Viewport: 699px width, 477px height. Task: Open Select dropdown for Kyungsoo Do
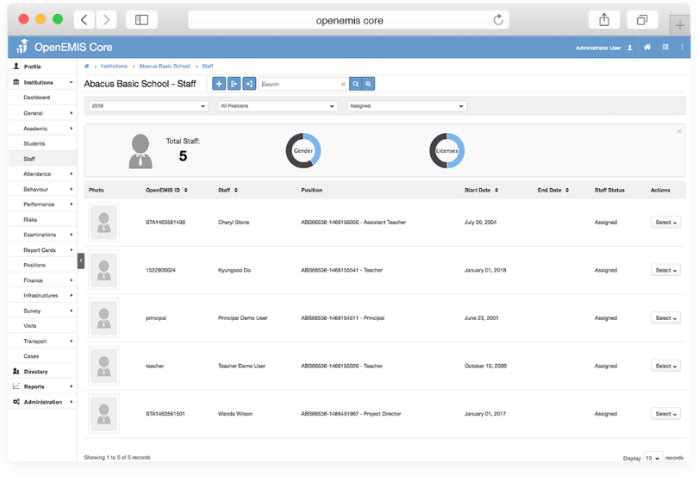(x=666, y=270)
